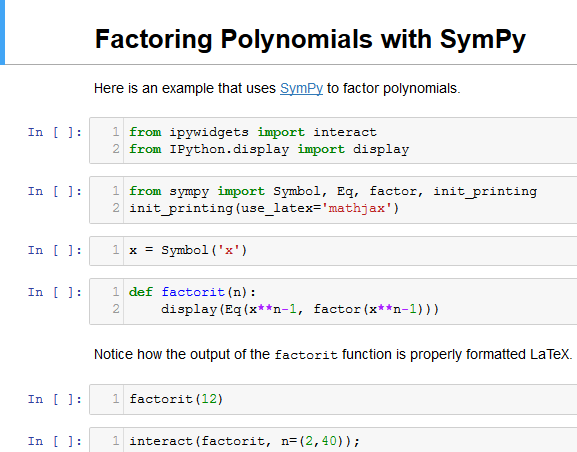
Task: Click the factorit(12) code cell
Action: coord(333,399)
